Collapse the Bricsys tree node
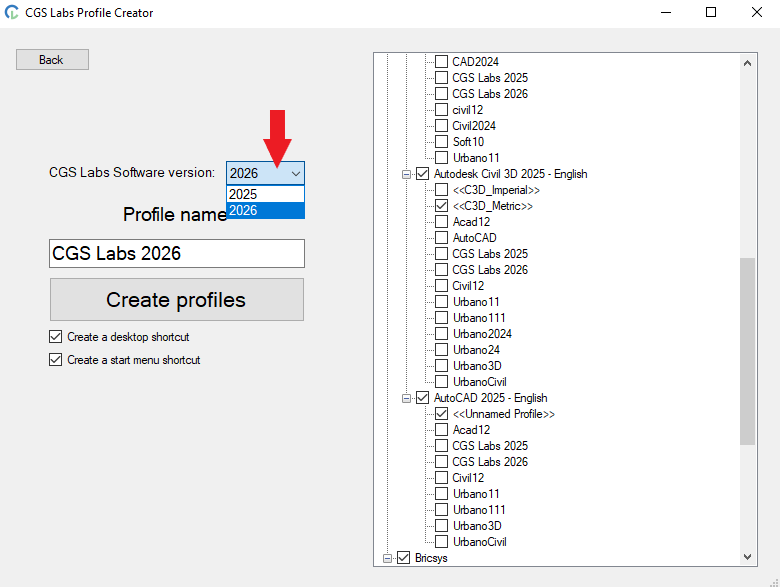Image resolution: width=780 pixels, height=587 pixels. [388, 558]
